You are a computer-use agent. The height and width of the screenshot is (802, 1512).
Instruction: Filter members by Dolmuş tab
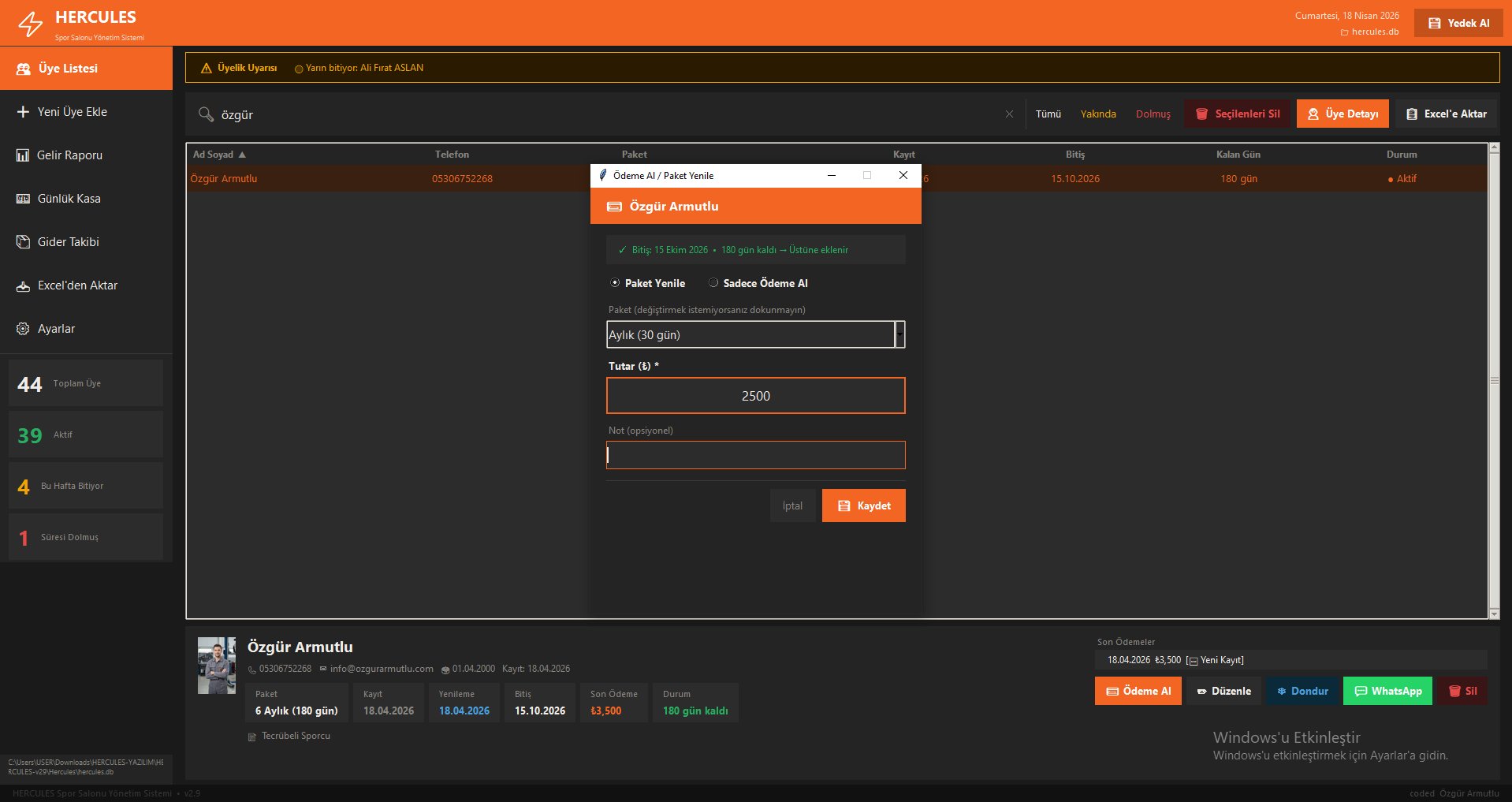coord(1153,114)
